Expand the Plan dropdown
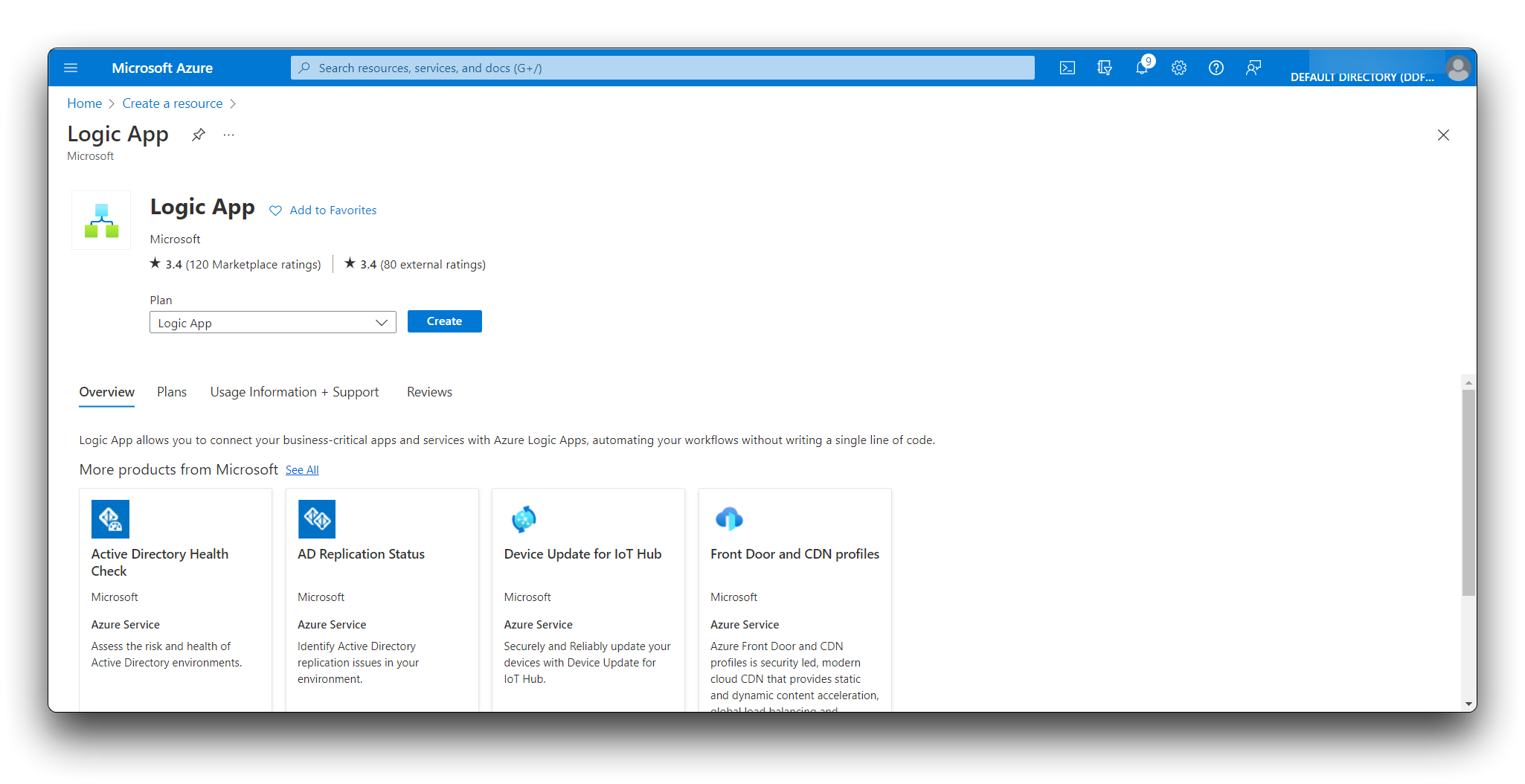This screenshot has height=784, width=1525. pos(273,322)
